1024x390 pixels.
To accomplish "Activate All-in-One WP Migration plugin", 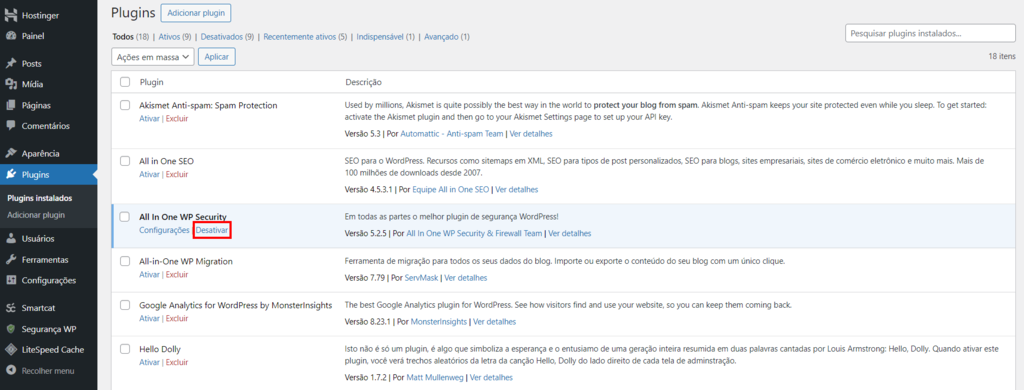I will coord(150,274).
